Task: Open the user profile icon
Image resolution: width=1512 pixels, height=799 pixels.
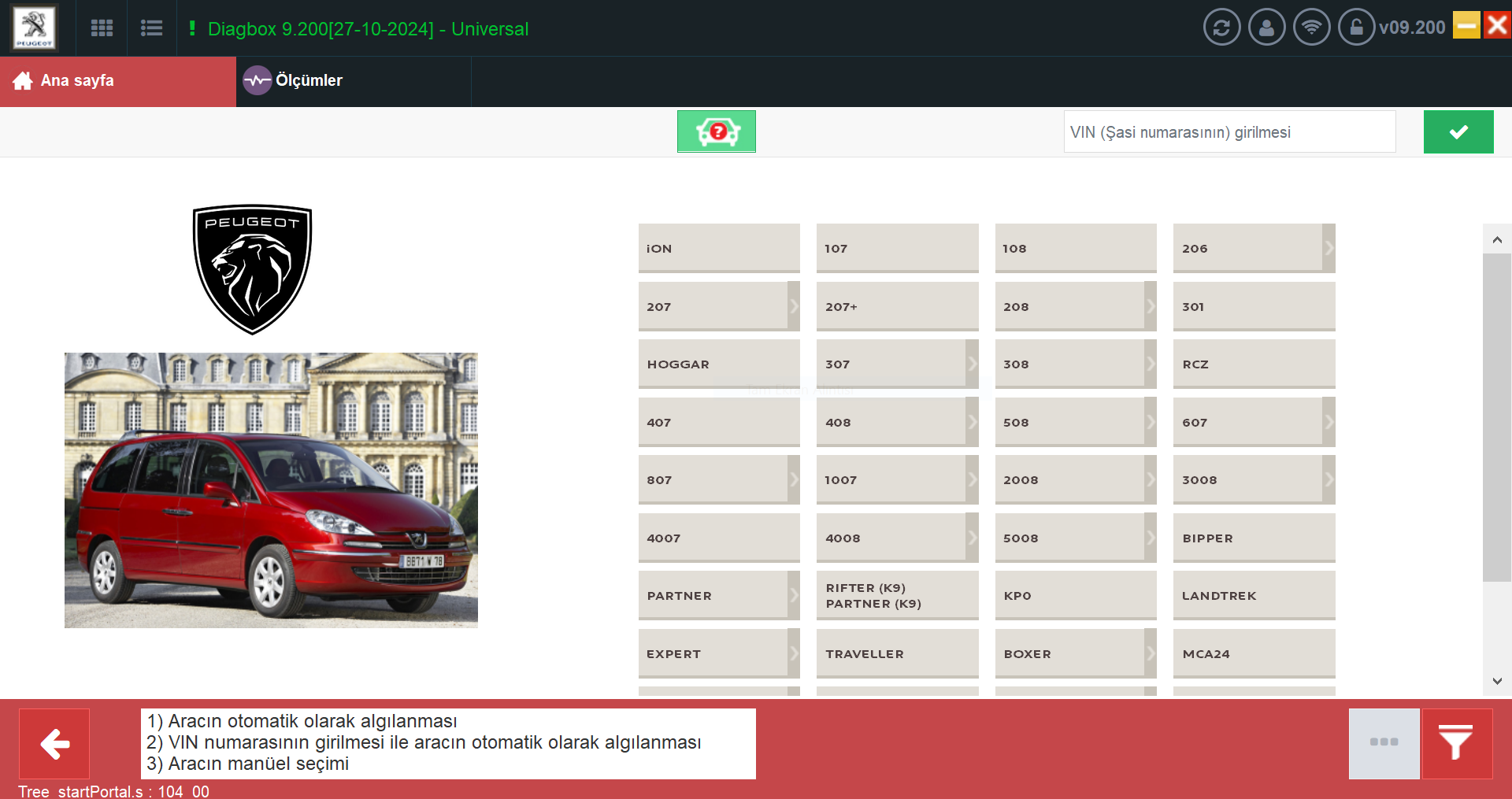Action: pyautogui.click(x=1266, y=28)
